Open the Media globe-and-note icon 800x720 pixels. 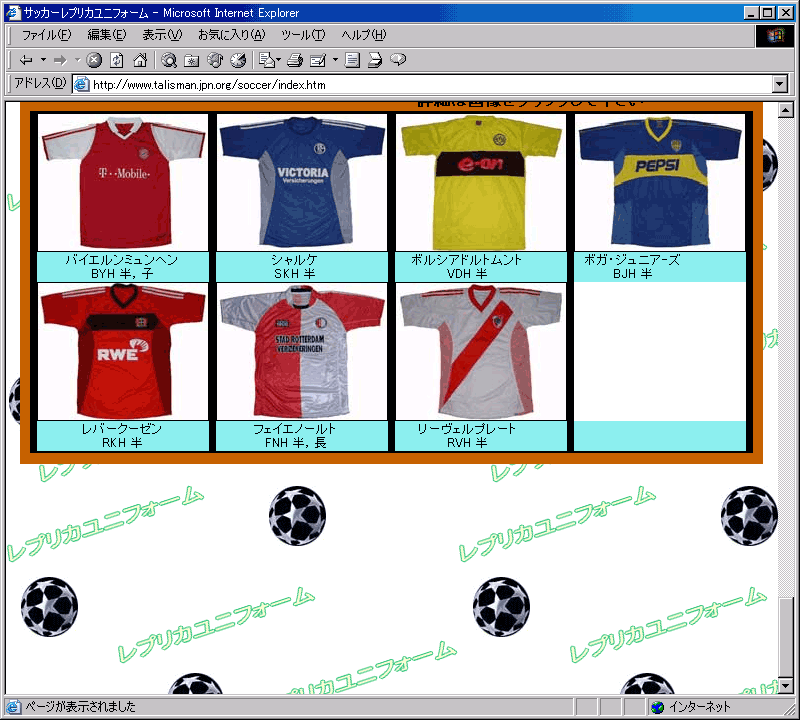pyautogui.click(x=215, y=60)
